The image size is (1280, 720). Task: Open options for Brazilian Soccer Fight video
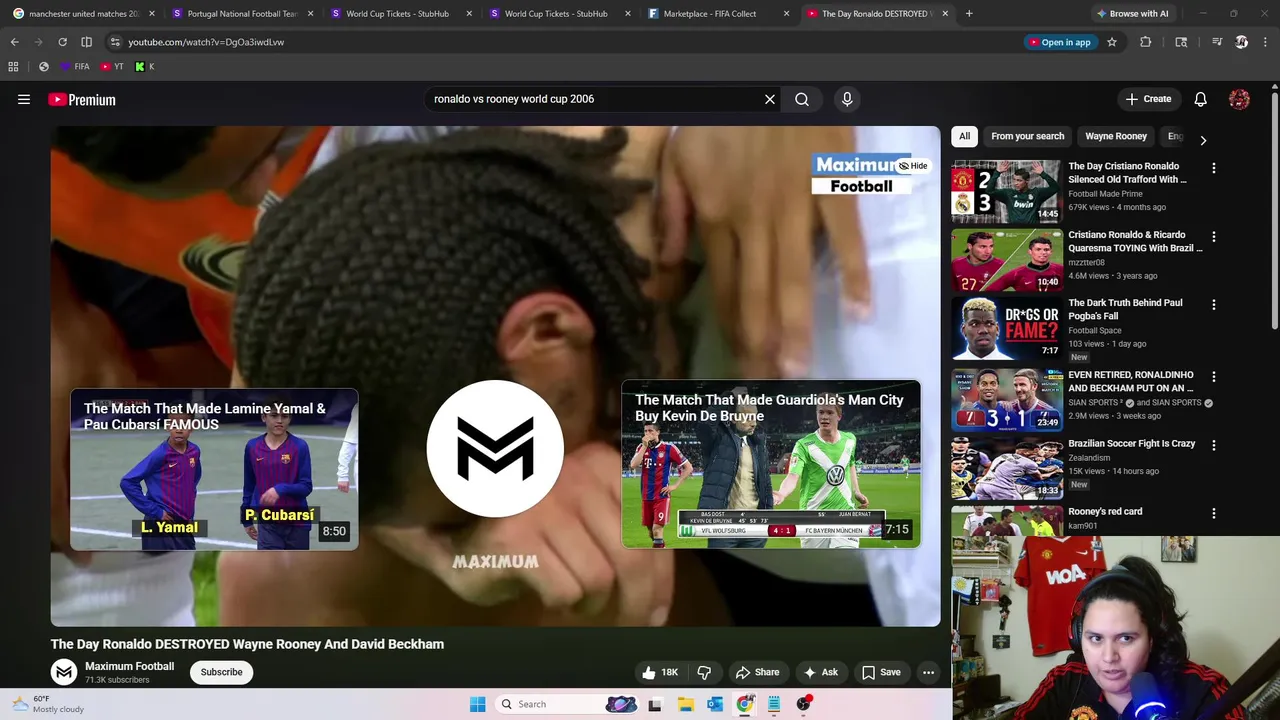[x=1214, y=445]
